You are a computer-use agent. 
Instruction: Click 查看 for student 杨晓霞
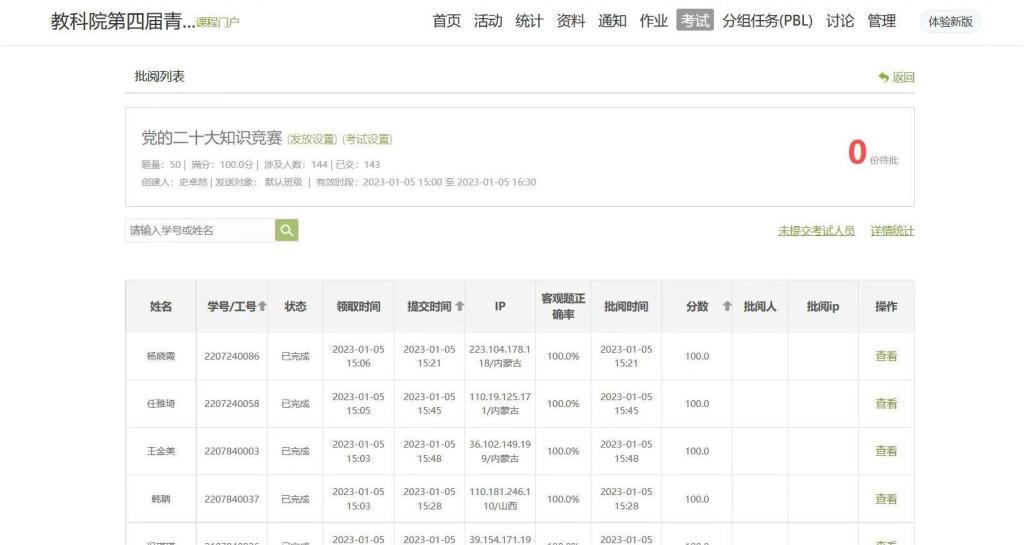coord(886,356)
